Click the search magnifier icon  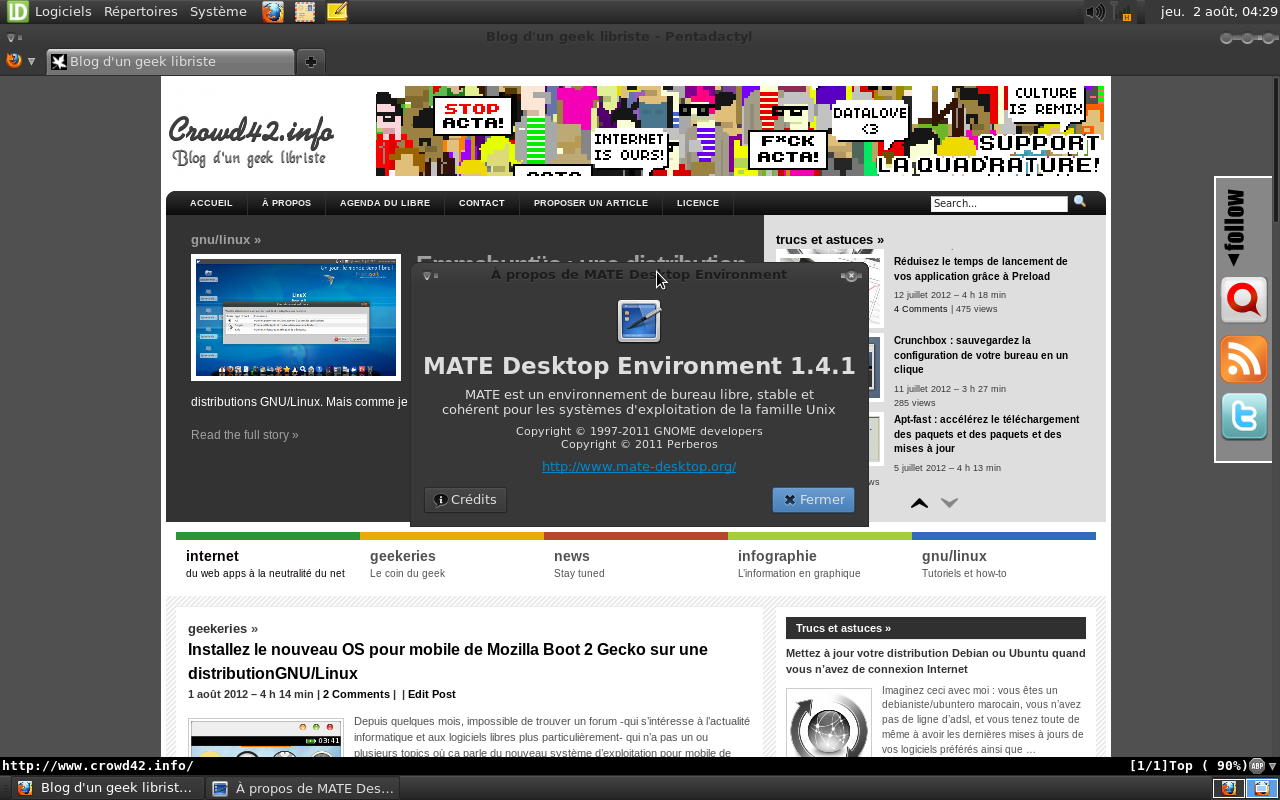pos(1080,202)
